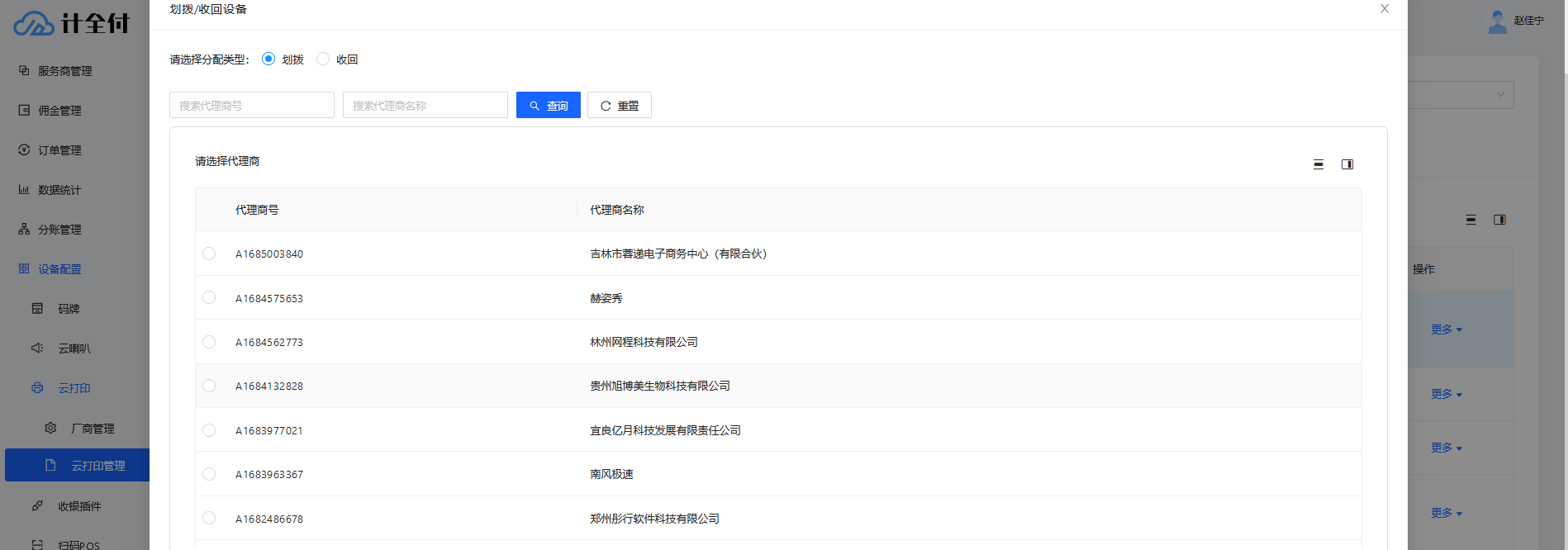
Task: Click column settings icon in dialog
Action: 1347,164
